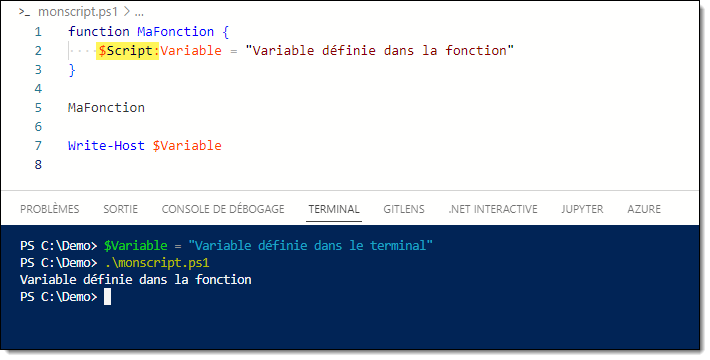The height and width of the screenshot is (360, 710).
Task: Show the GITLENS panel tab
Action: 404,209
